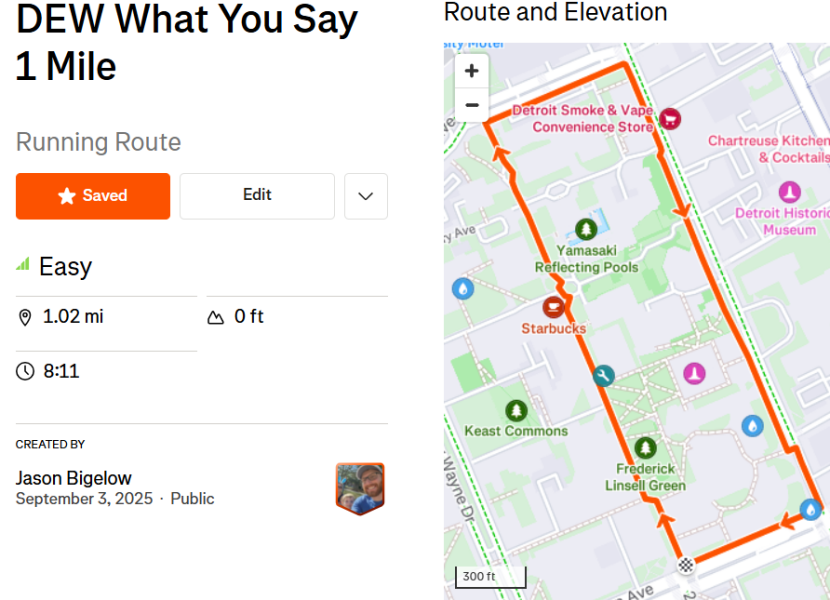The width and height of the screenshot is (830, 600).
Task: Select the Detroit Smoke & Vape shopping cart icon
Action: coord(670,119)
